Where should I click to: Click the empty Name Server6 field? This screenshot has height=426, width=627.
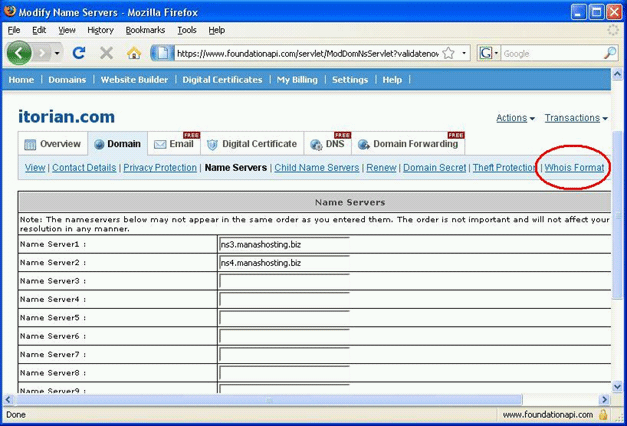point(284,336)
